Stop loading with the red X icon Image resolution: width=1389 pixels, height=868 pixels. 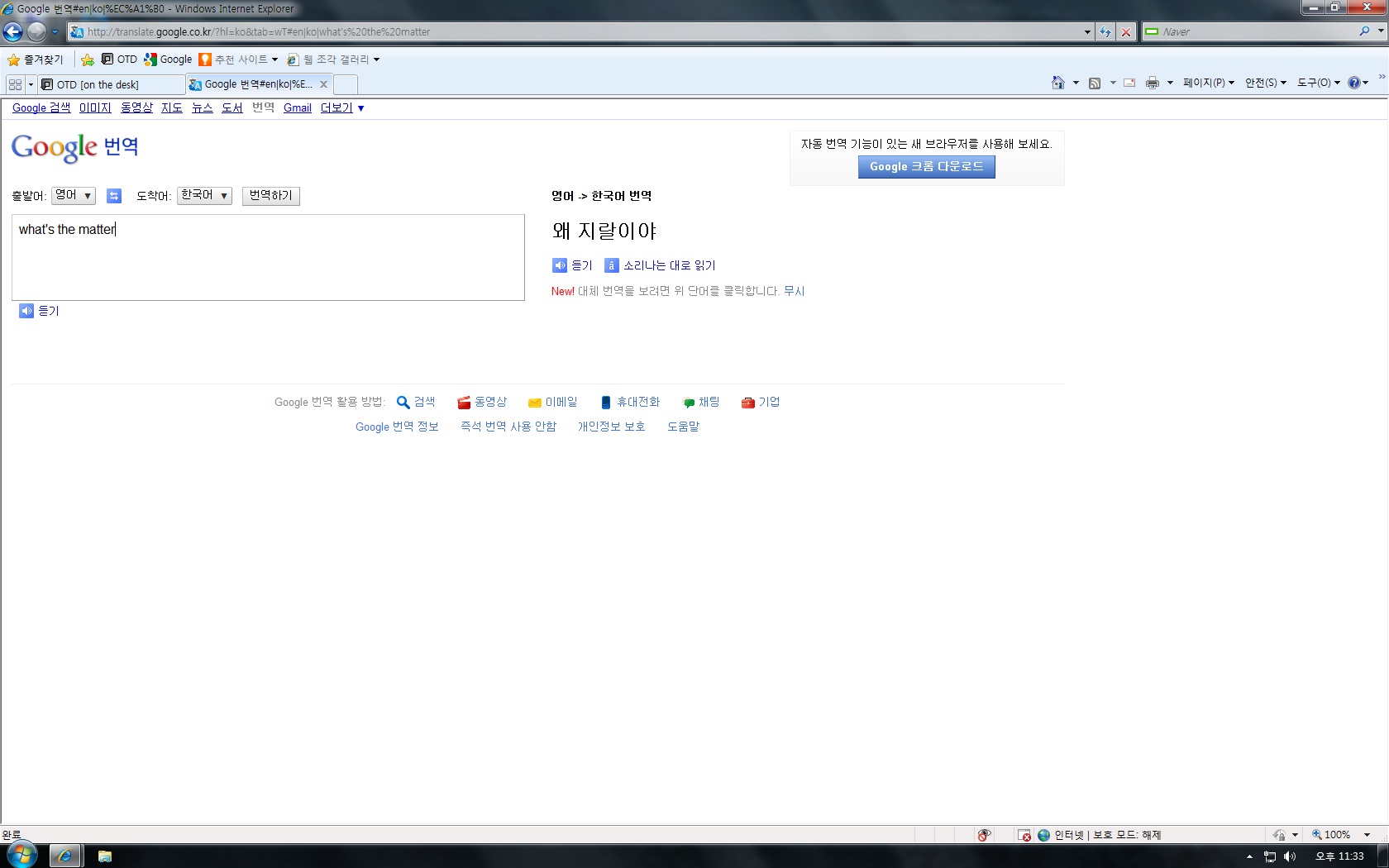coord(1125,31)
